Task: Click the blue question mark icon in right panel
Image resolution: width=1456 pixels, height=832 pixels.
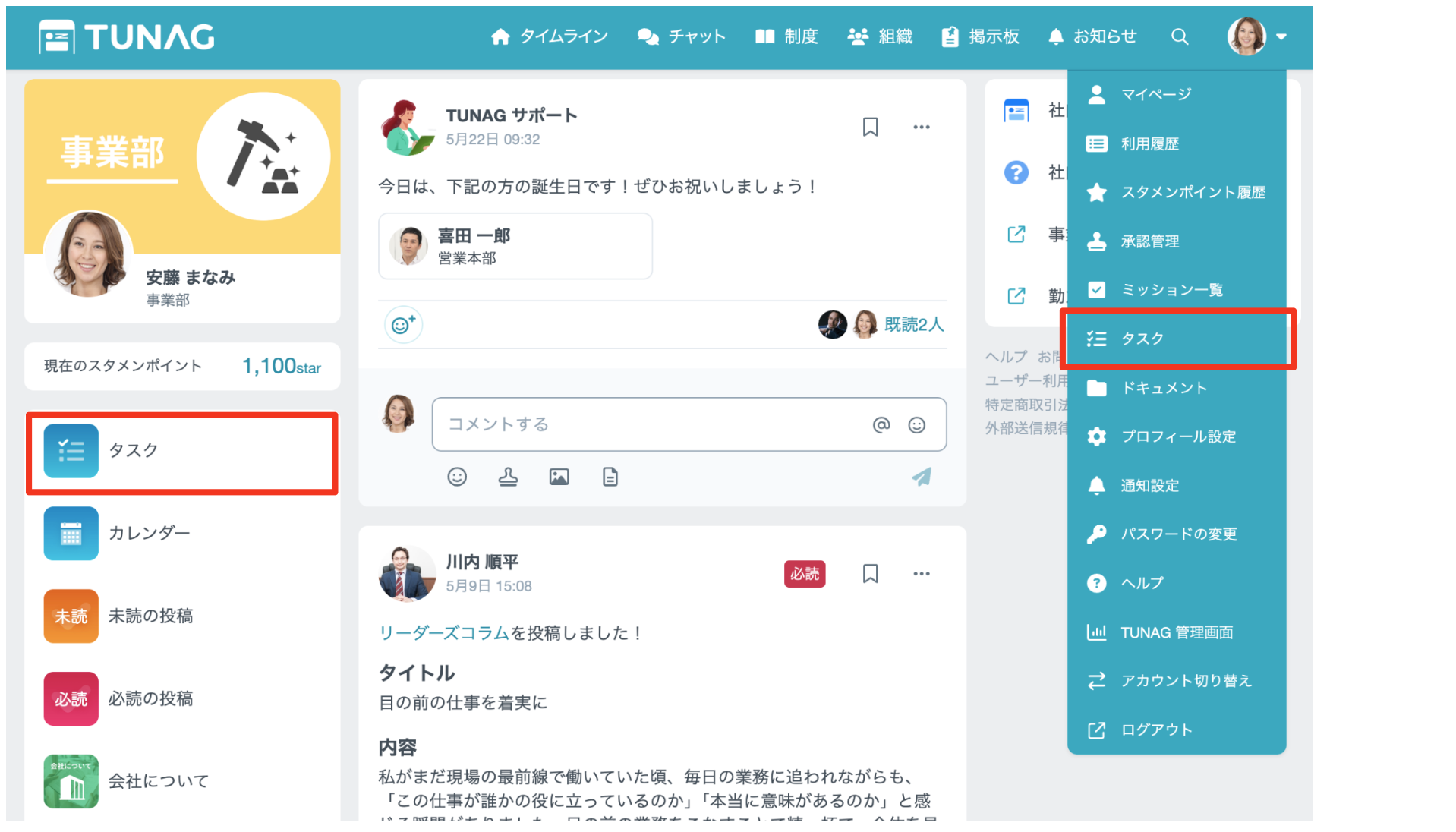Action: (1016, 173)
